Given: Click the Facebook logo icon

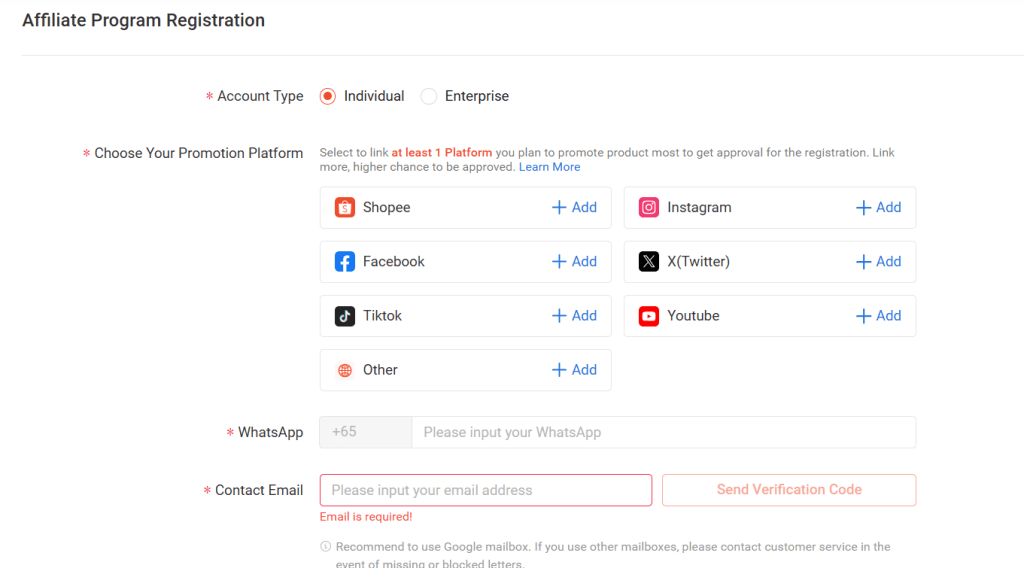Looking at the screenshot, I should 345,262.
